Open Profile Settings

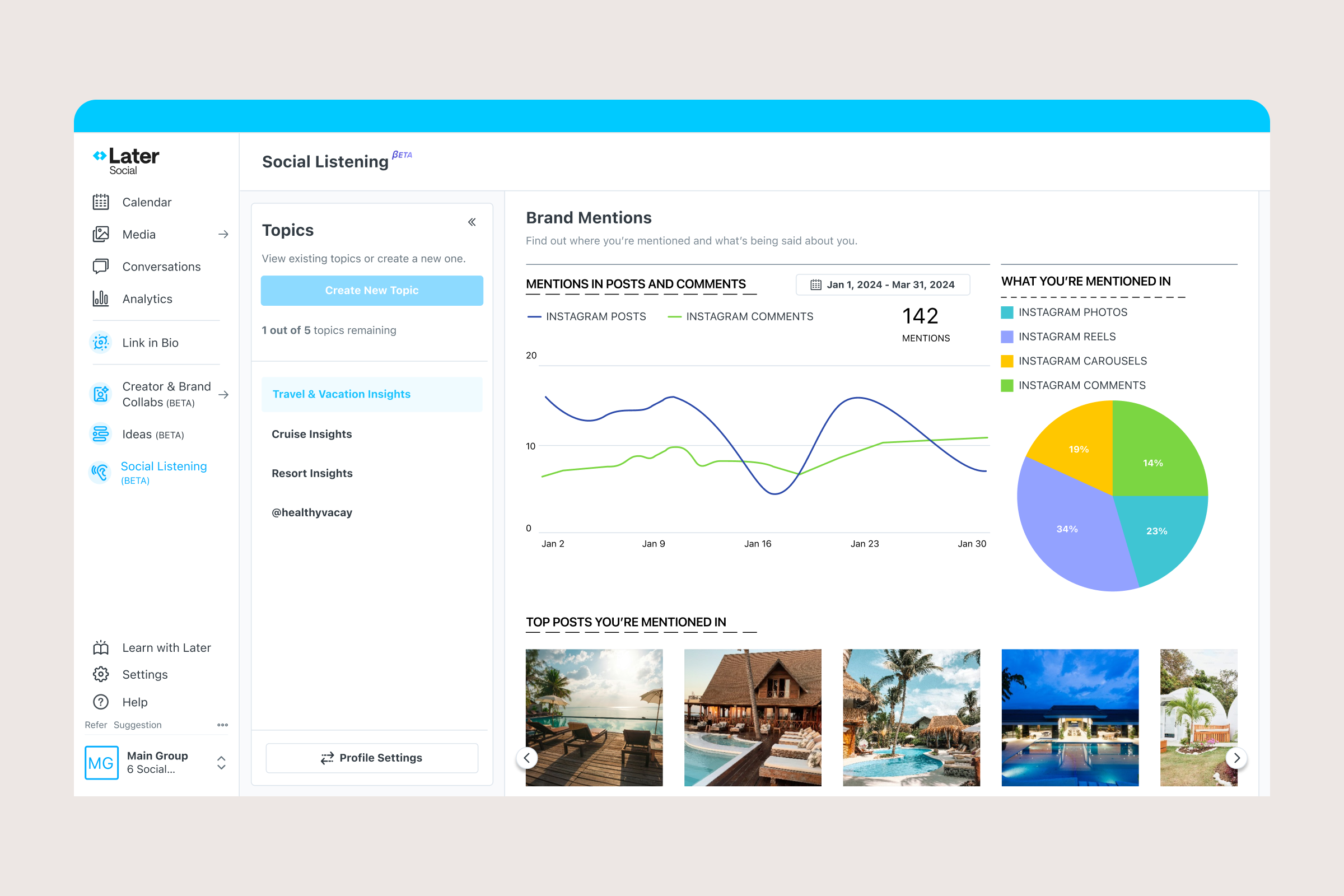tap(371, 758)
